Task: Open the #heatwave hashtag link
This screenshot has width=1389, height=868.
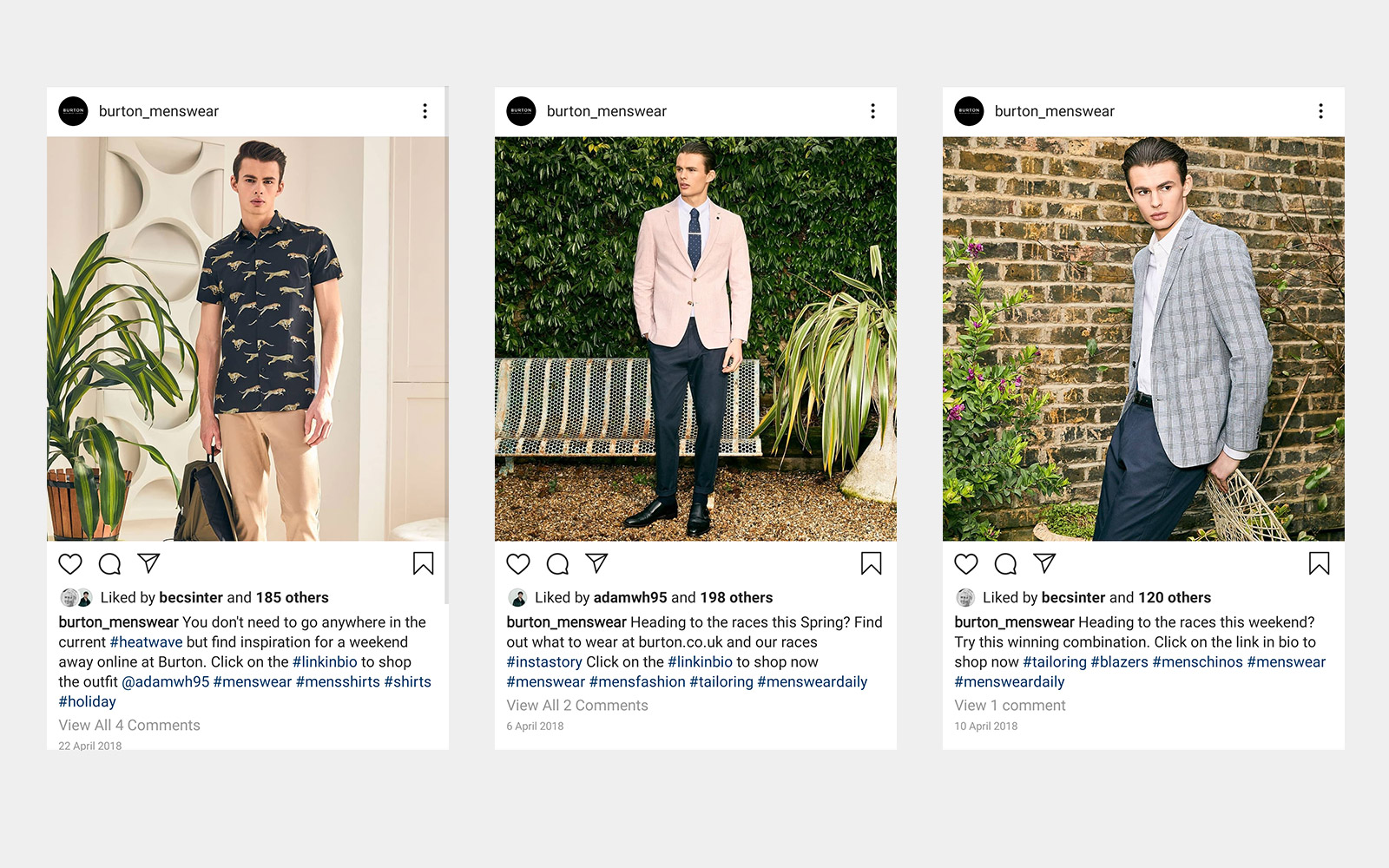Action: point(146,642)
